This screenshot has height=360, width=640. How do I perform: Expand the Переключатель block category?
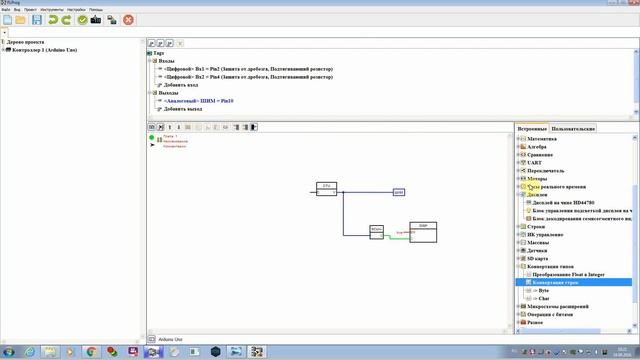coord(518,171)
